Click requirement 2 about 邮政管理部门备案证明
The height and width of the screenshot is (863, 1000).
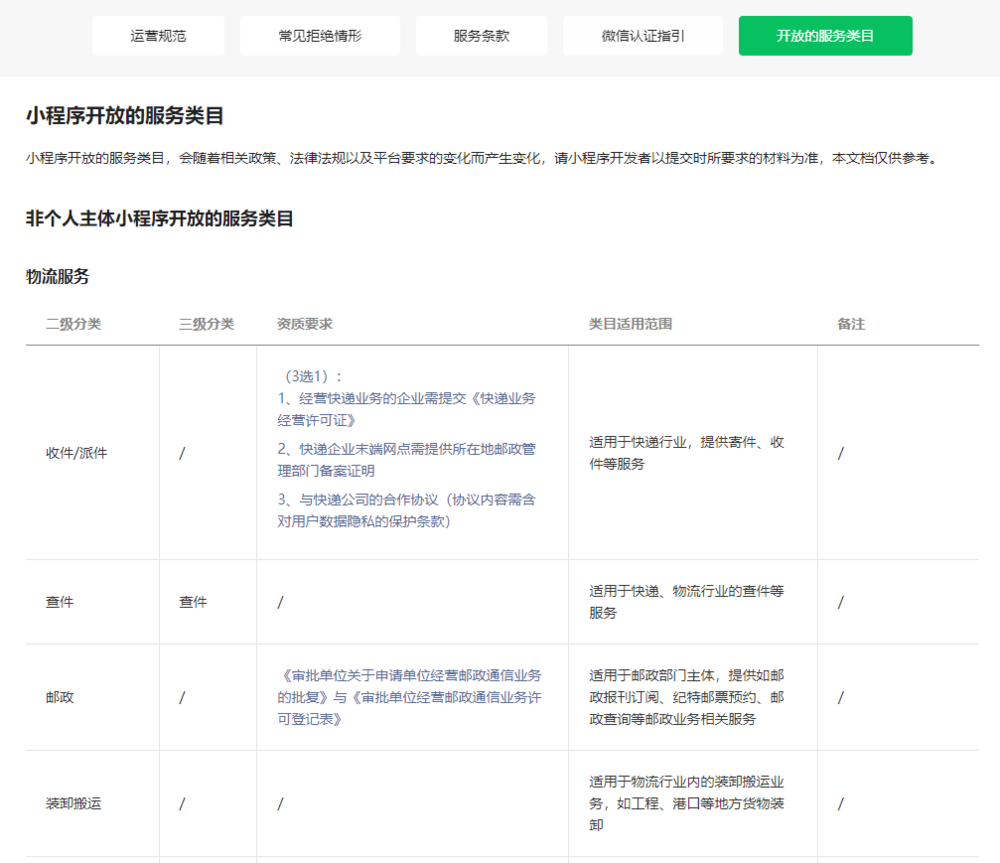point(406,460)
